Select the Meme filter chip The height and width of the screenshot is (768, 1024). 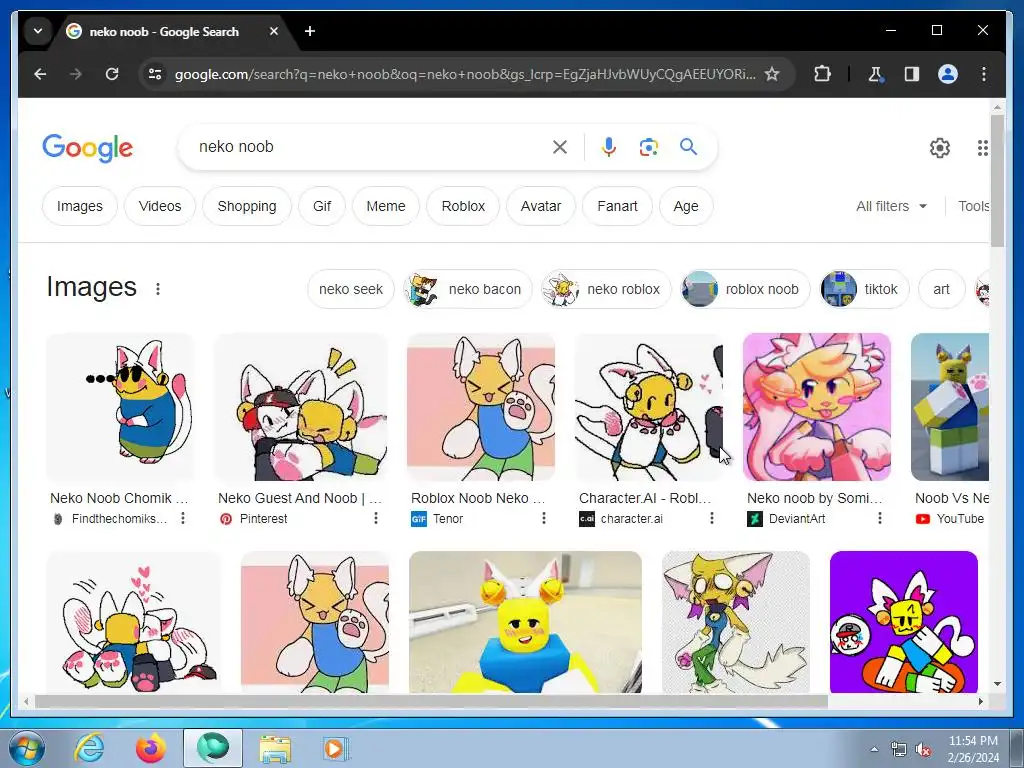386,206
